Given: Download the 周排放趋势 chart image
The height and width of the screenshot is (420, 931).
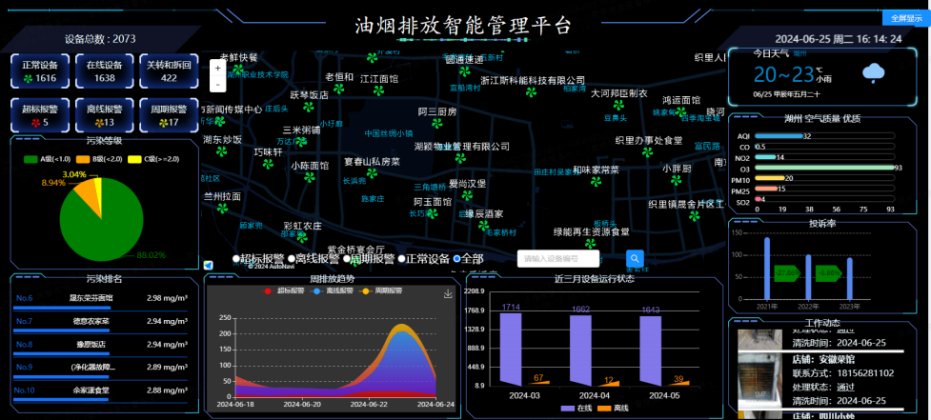Looking at the screenshot, I should (448, 293).
